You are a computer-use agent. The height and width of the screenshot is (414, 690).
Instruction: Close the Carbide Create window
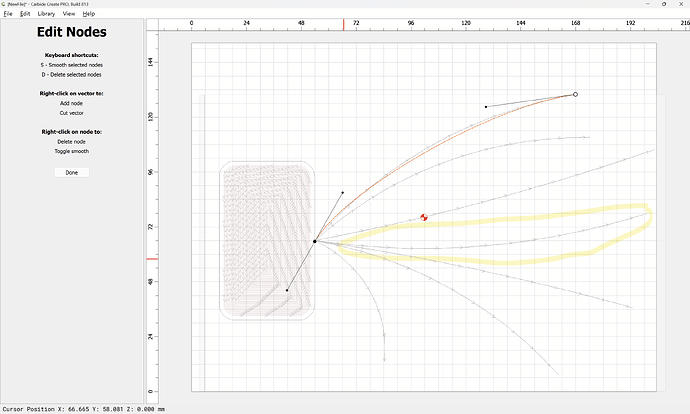681,4
